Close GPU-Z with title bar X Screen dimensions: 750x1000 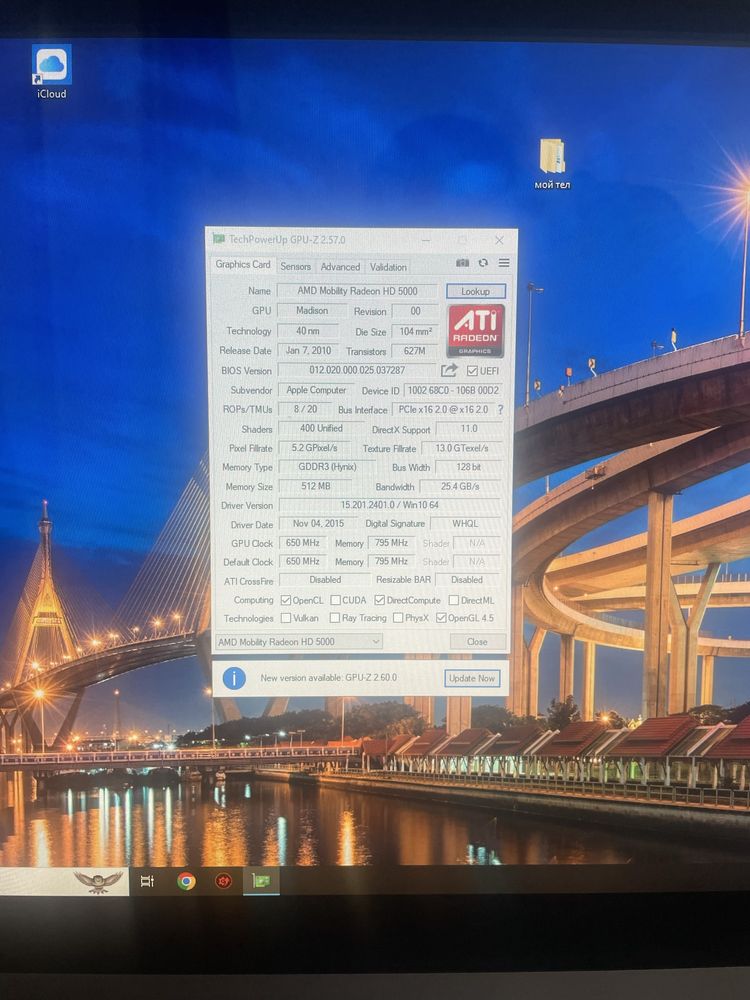pyautogui.click(x=499, y=240)
